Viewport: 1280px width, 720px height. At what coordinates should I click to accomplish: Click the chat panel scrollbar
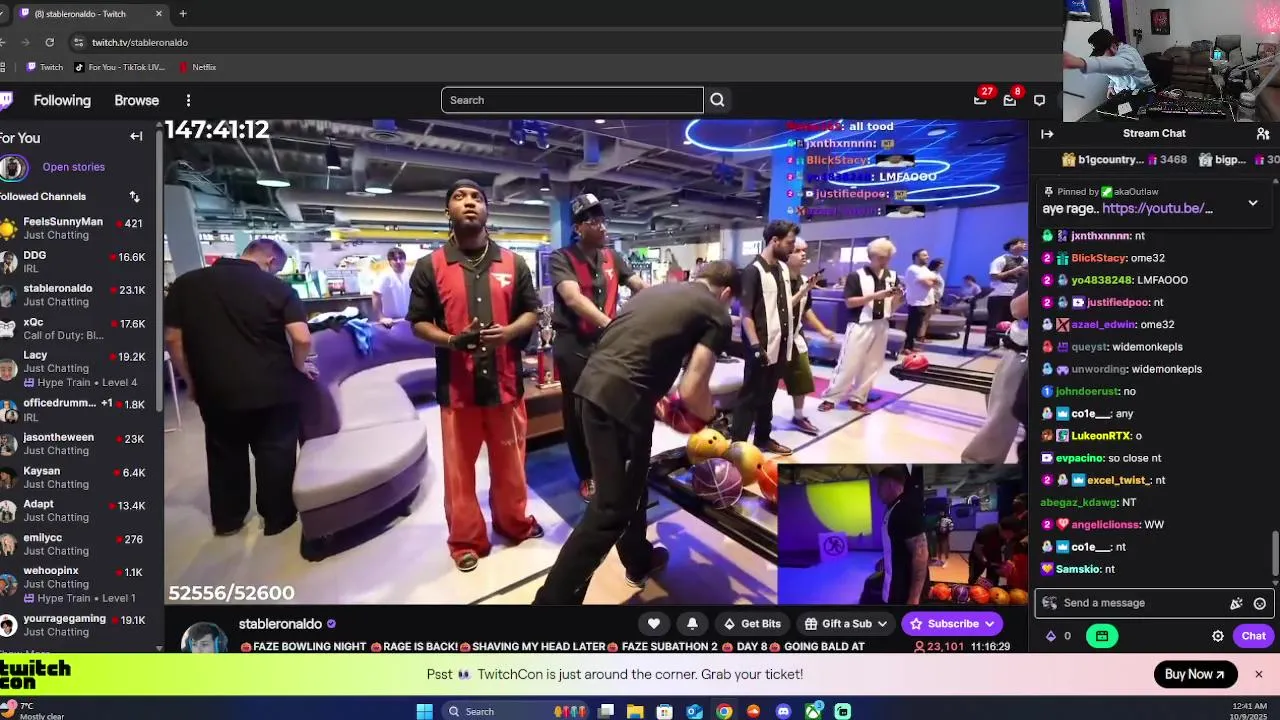pyautogui.click(x=1275, y=554)
